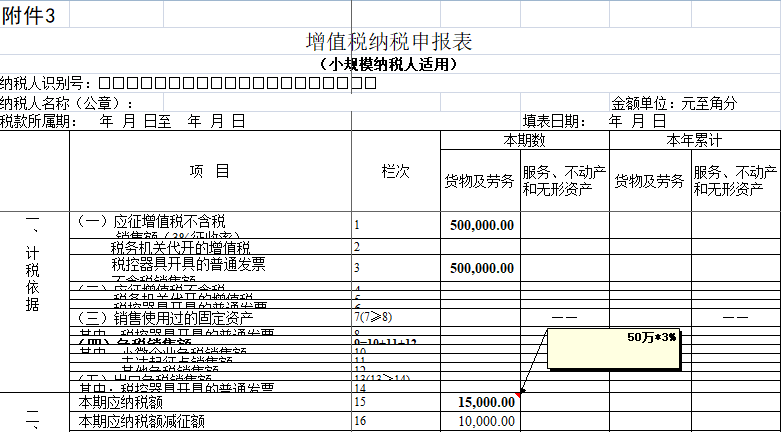Select the (三)销售使用过的固定资产 cell

point(210,317)
